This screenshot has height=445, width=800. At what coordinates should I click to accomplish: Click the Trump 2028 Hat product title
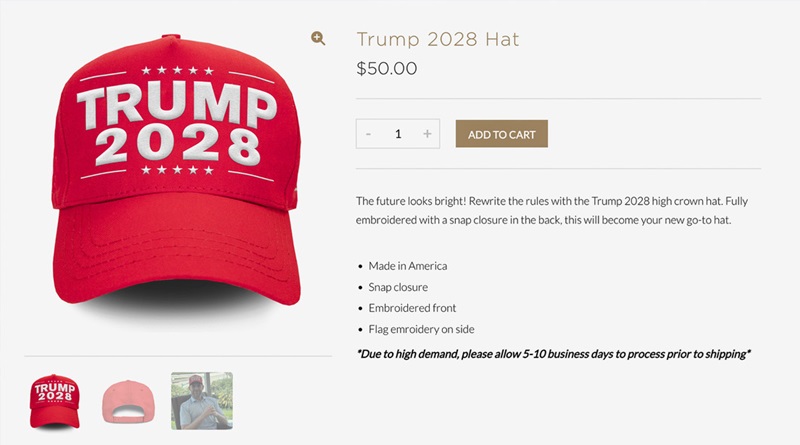coord(438,39)
